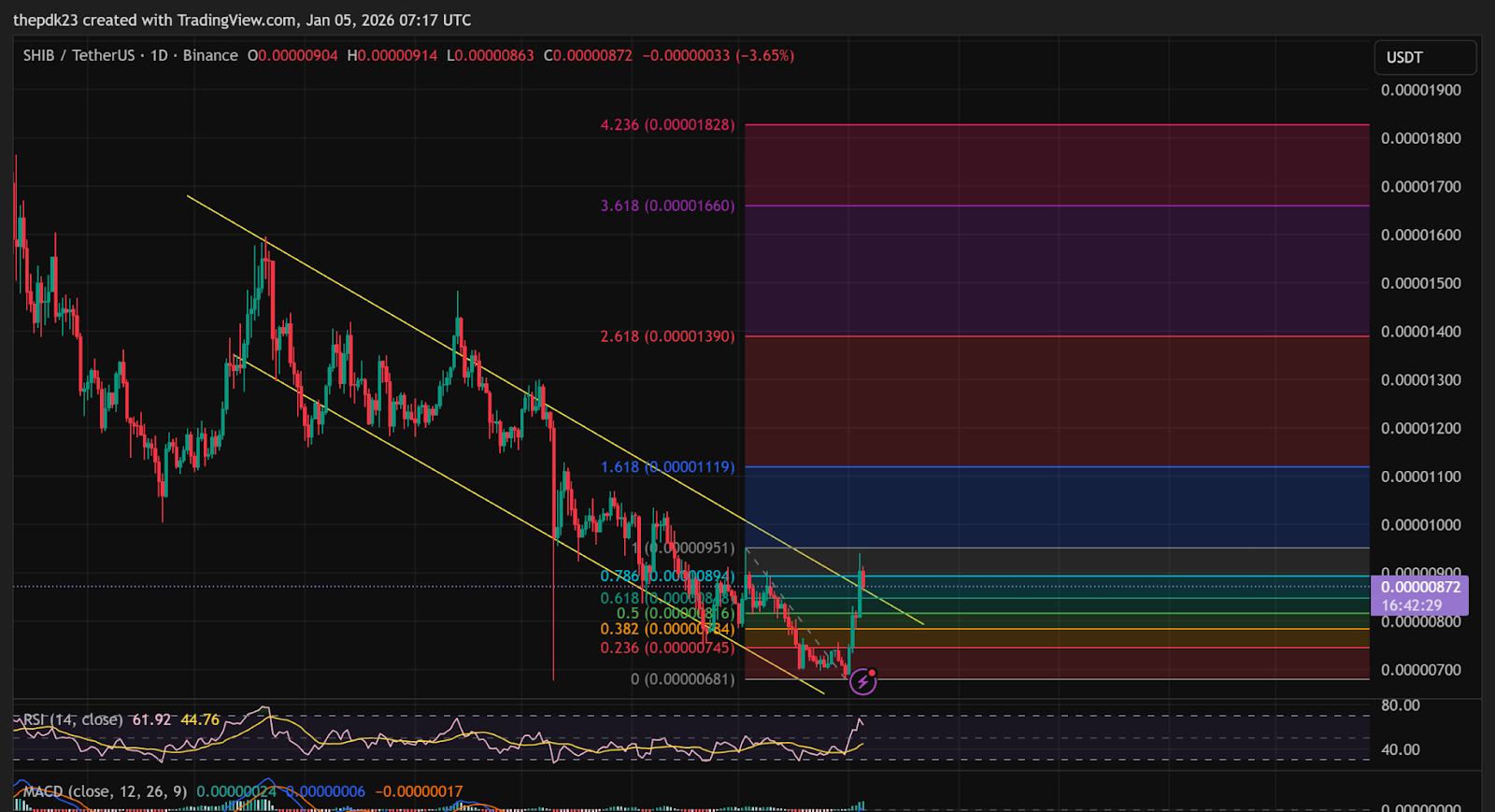Click the close value C0.00000872
1495x812 pixels.
tap(588, 55)
